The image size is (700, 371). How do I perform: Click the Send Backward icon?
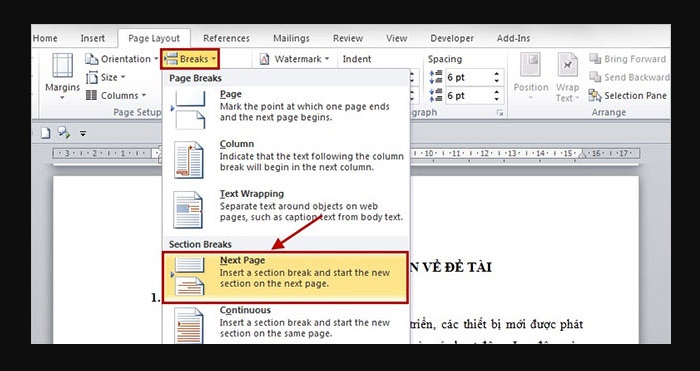coord(595,77)
